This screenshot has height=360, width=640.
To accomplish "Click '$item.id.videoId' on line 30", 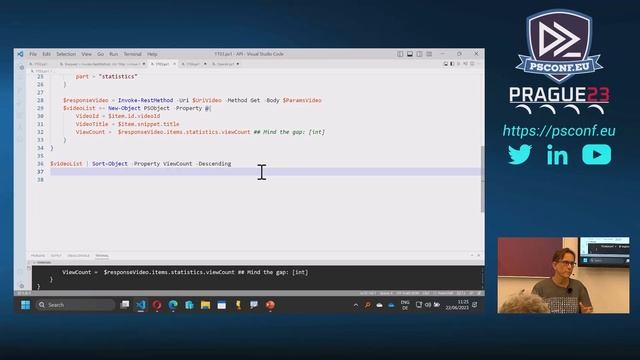I will (134, 116).
